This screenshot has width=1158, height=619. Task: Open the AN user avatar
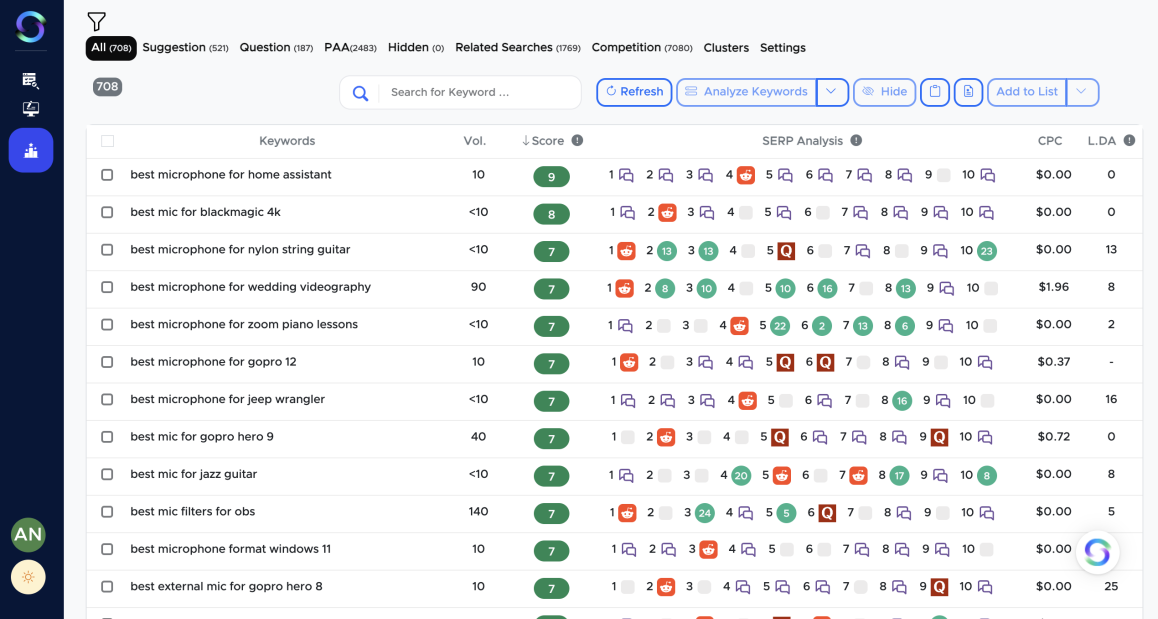click(28, 534)
